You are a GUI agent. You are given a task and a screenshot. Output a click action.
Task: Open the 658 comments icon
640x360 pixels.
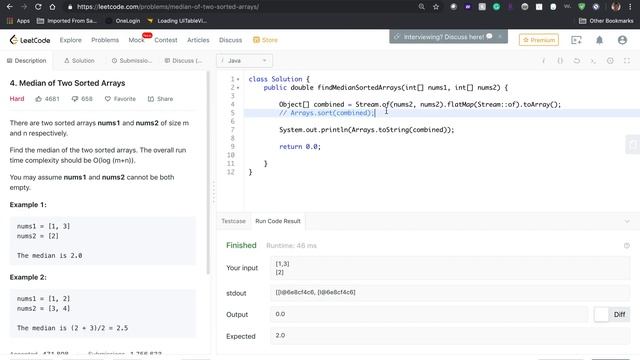coord(75,99)
